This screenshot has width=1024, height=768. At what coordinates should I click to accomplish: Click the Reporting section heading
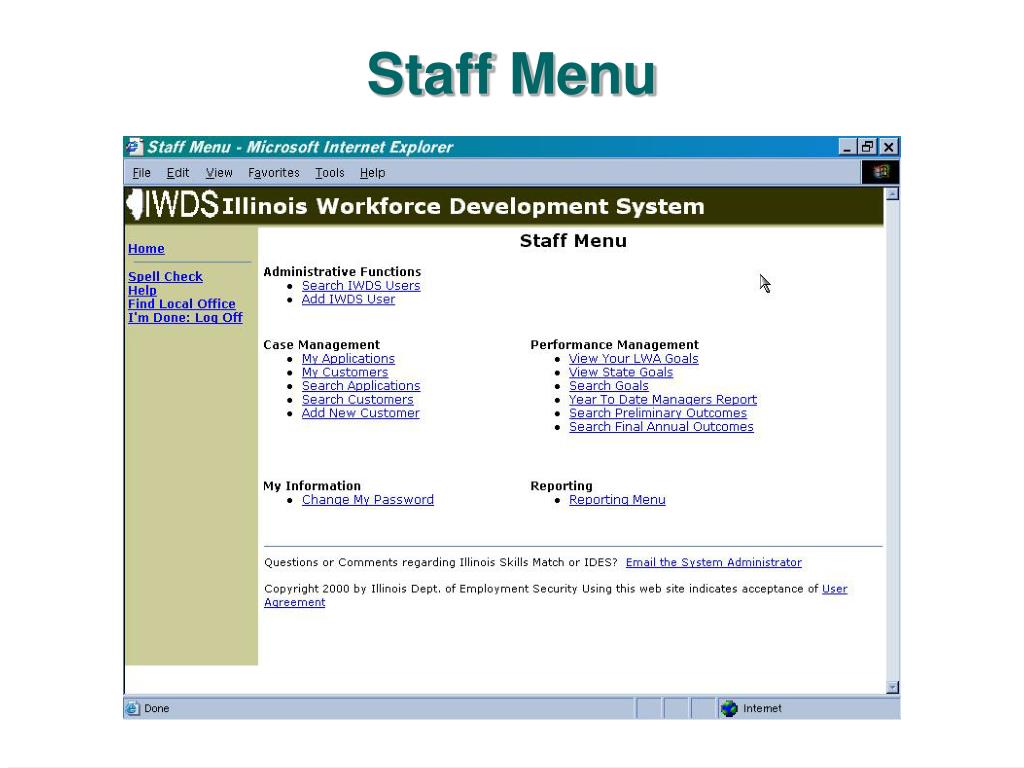[x=562, y=486]
